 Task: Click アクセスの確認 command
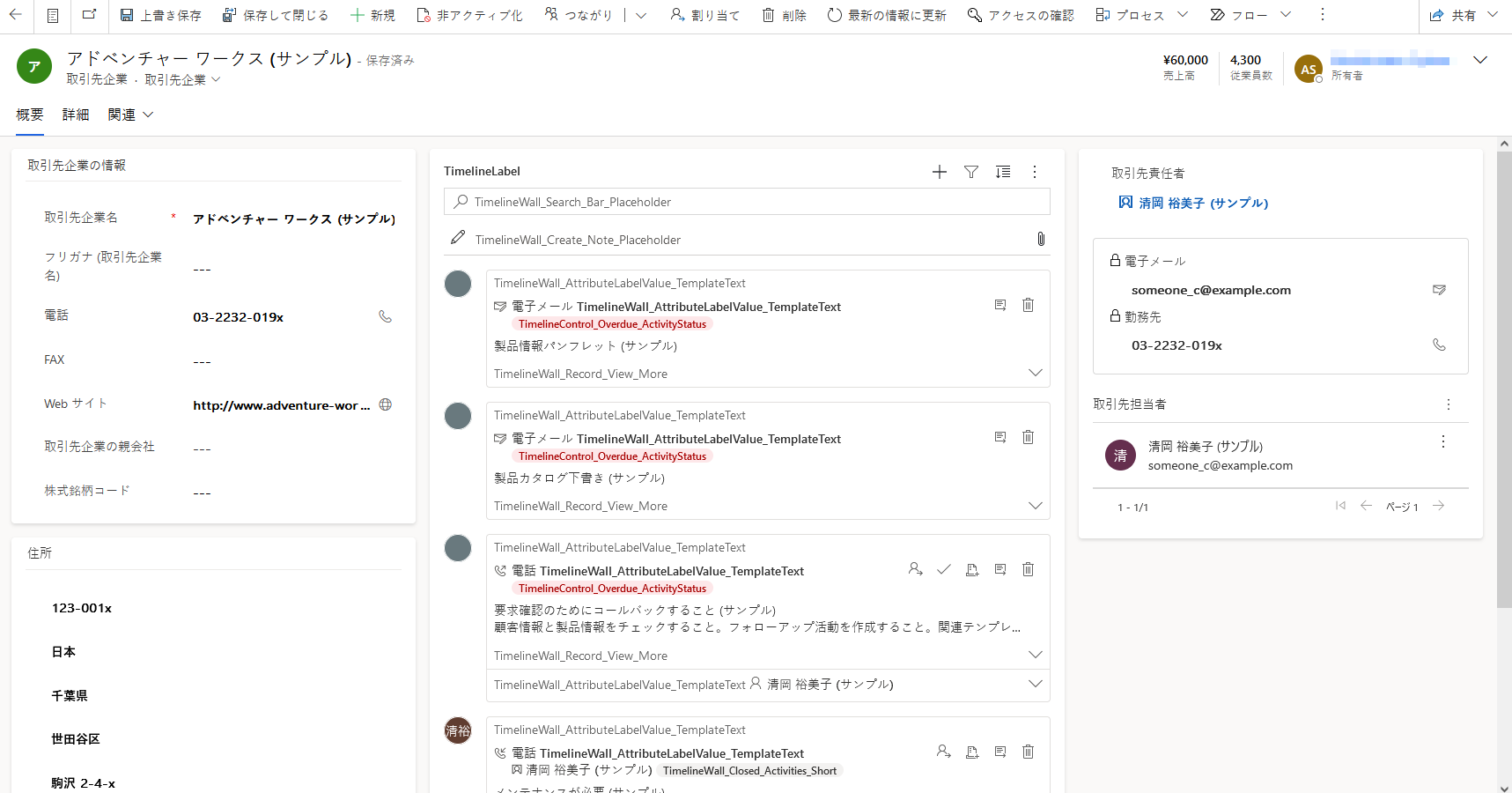click(1021, 15)
